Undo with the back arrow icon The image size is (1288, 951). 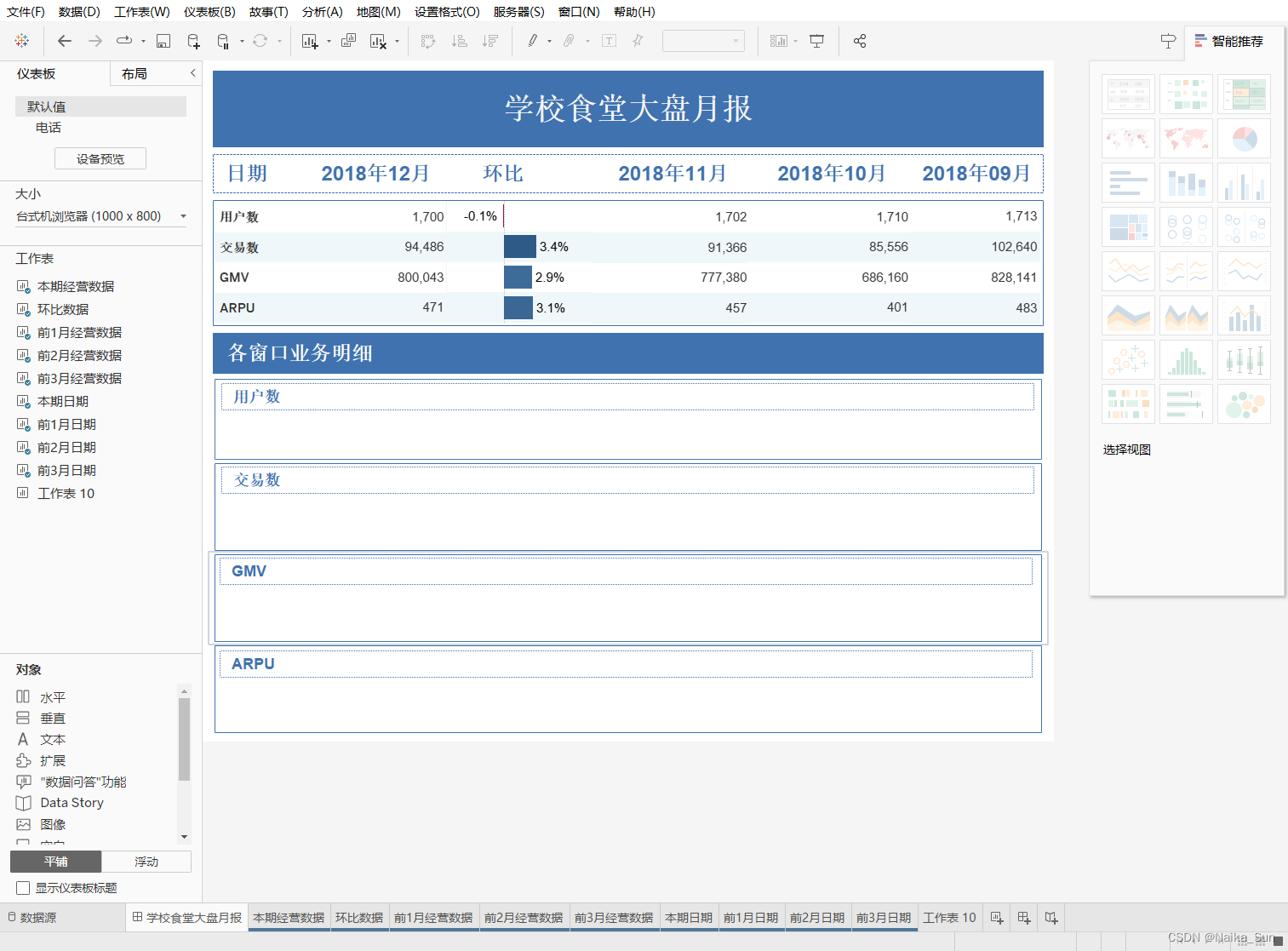click(x=65, y=41)
